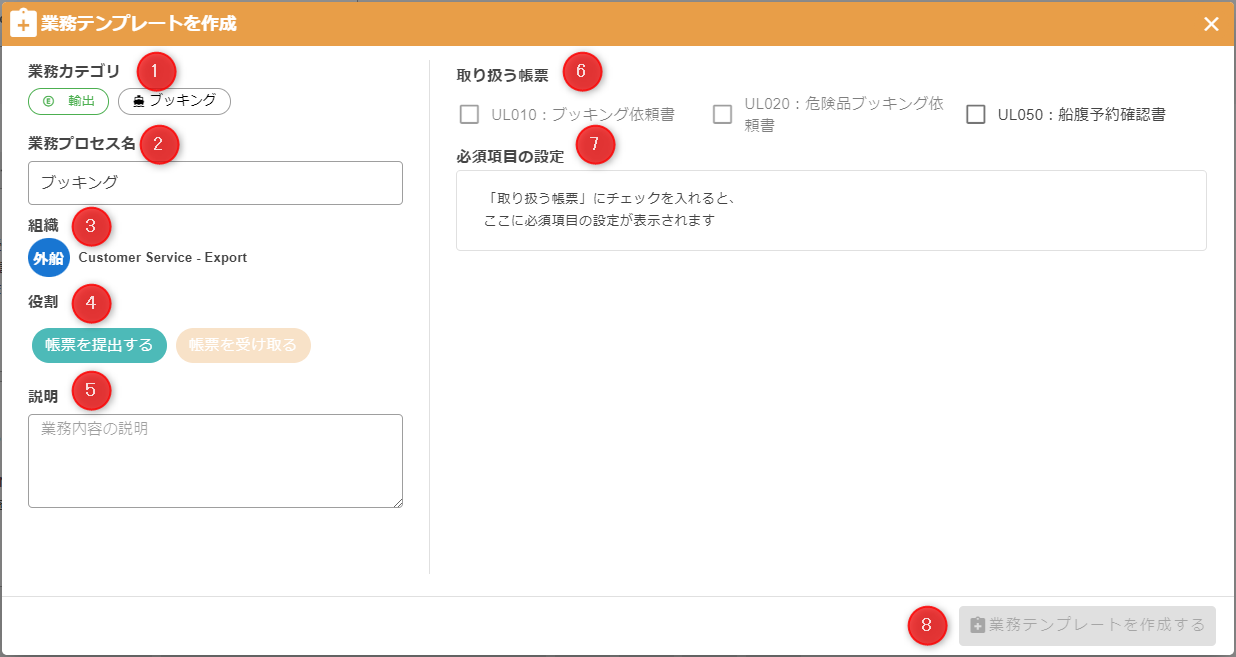Click red marker 8 near the create button
This screenshot has height=657, width=1236.
(x=927, y=625)
